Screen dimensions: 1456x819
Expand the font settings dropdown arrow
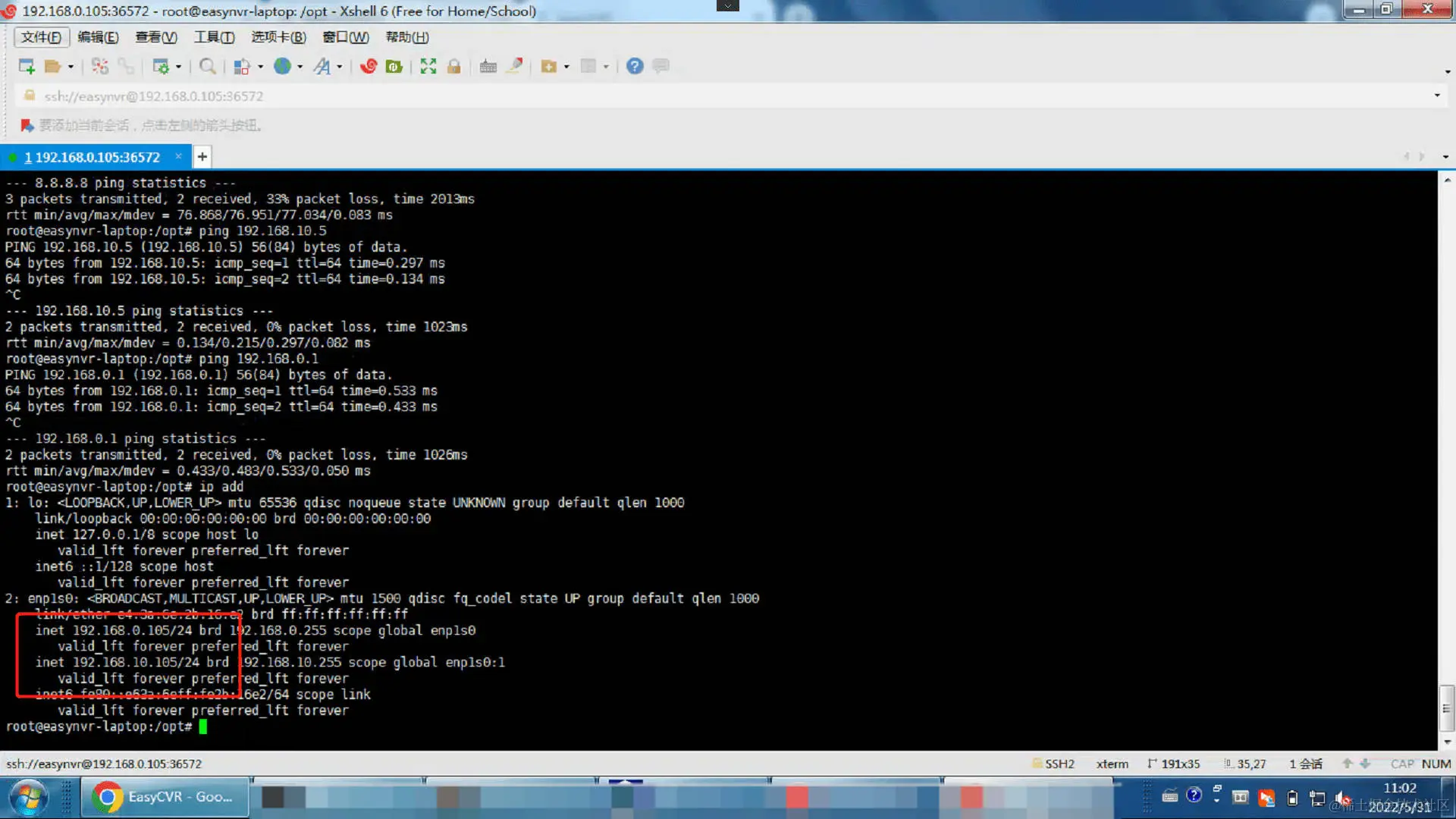point(339,67)
